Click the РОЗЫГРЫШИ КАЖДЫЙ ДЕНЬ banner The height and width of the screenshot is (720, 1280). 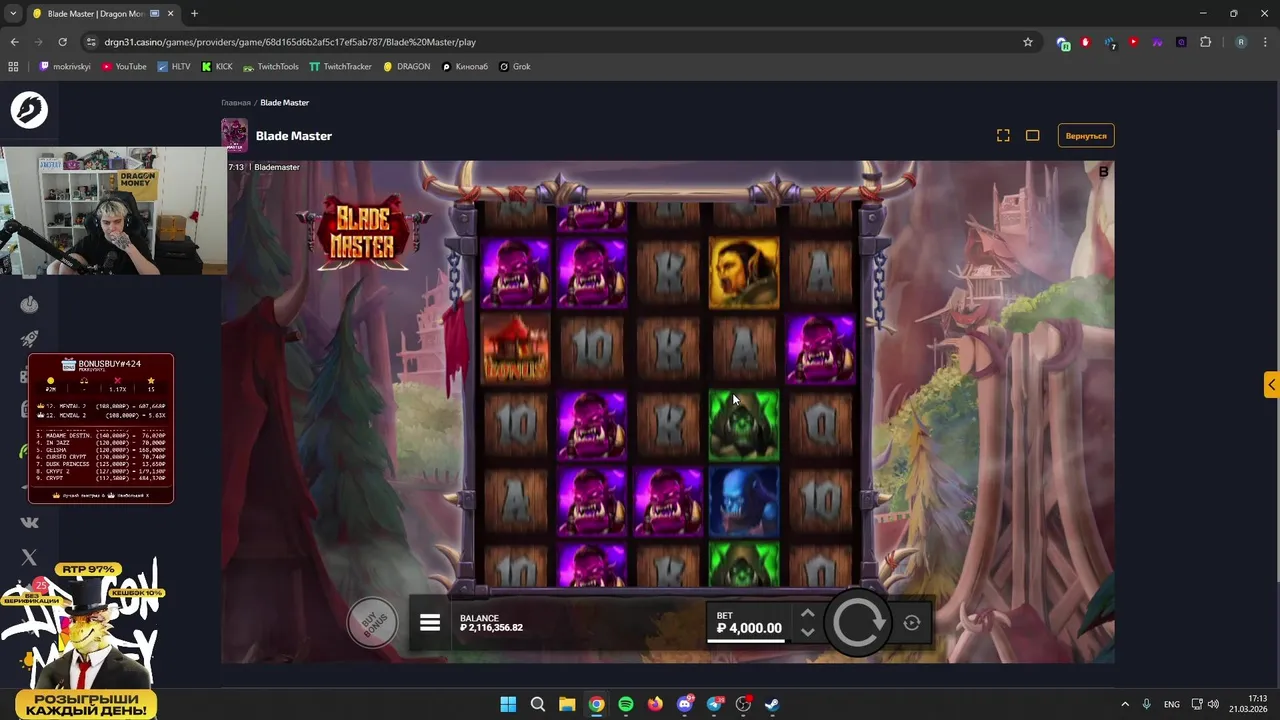(85, 704)
